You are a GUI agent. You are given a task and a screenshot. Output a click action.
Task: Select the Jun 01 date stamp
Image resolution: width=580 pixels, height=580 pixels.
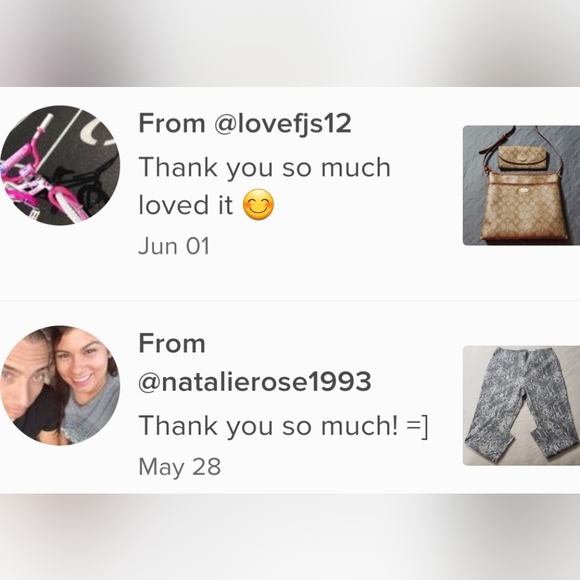(174, 246)
